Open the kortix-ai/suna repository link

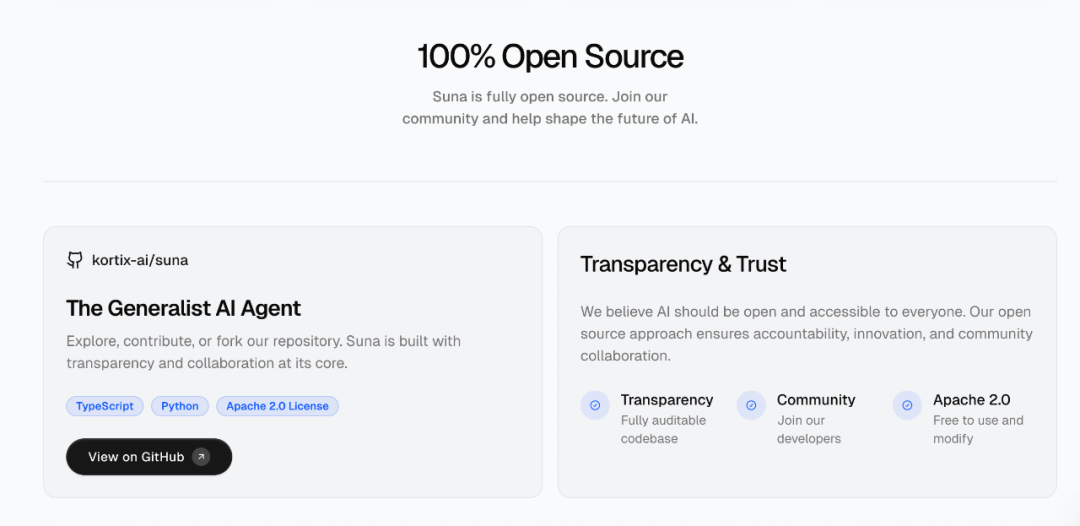(x=127, y=260)
